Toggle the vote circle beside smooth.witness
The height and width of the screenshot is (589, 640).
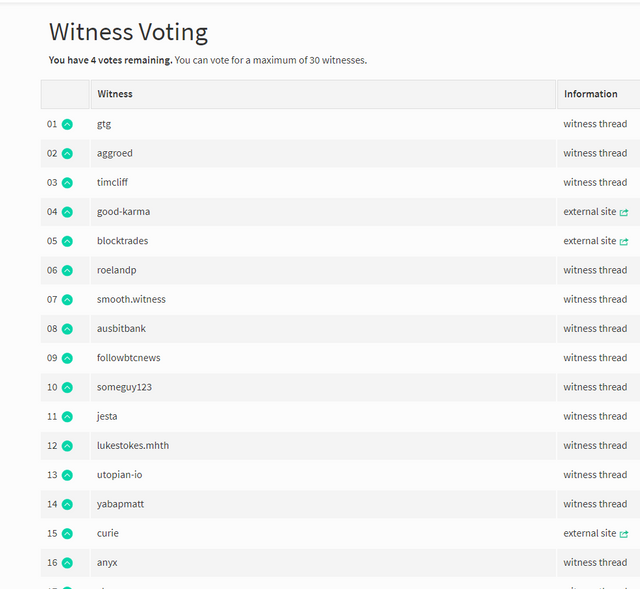coord(67,300)
